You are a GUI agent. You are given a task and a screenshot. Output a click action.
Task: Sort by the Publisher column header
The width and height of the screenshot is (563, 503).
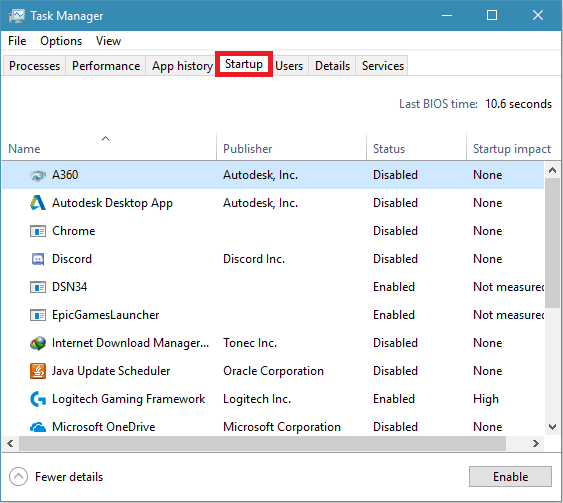(291, 147)
